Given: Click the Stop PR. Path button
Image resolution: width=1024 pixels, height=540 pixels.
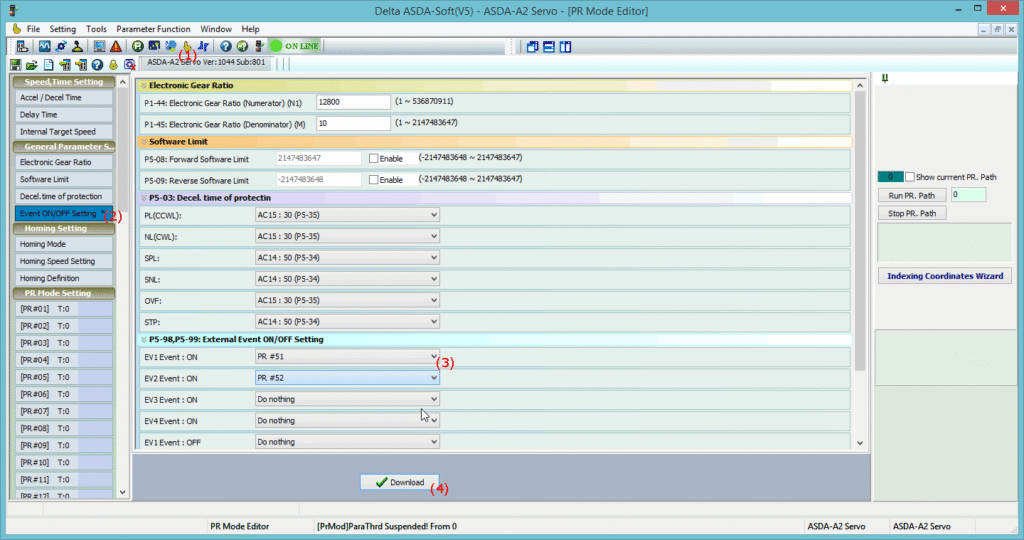Looking at the screenshot, I should tap(912, 214).
